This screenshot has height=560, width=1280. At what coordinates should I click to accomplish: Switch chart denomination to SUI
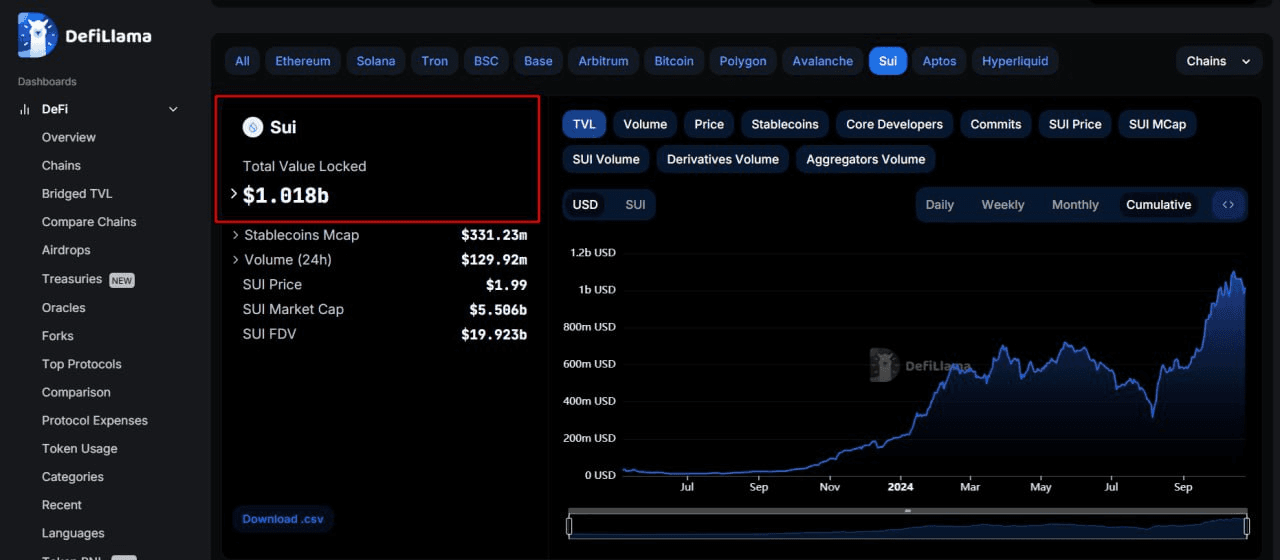click(x=635, y=204)
